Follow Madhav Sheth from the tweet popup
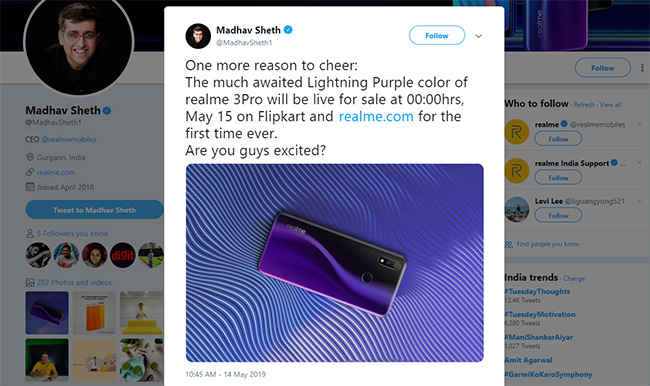Screen dimensions: 650x386 437,36
